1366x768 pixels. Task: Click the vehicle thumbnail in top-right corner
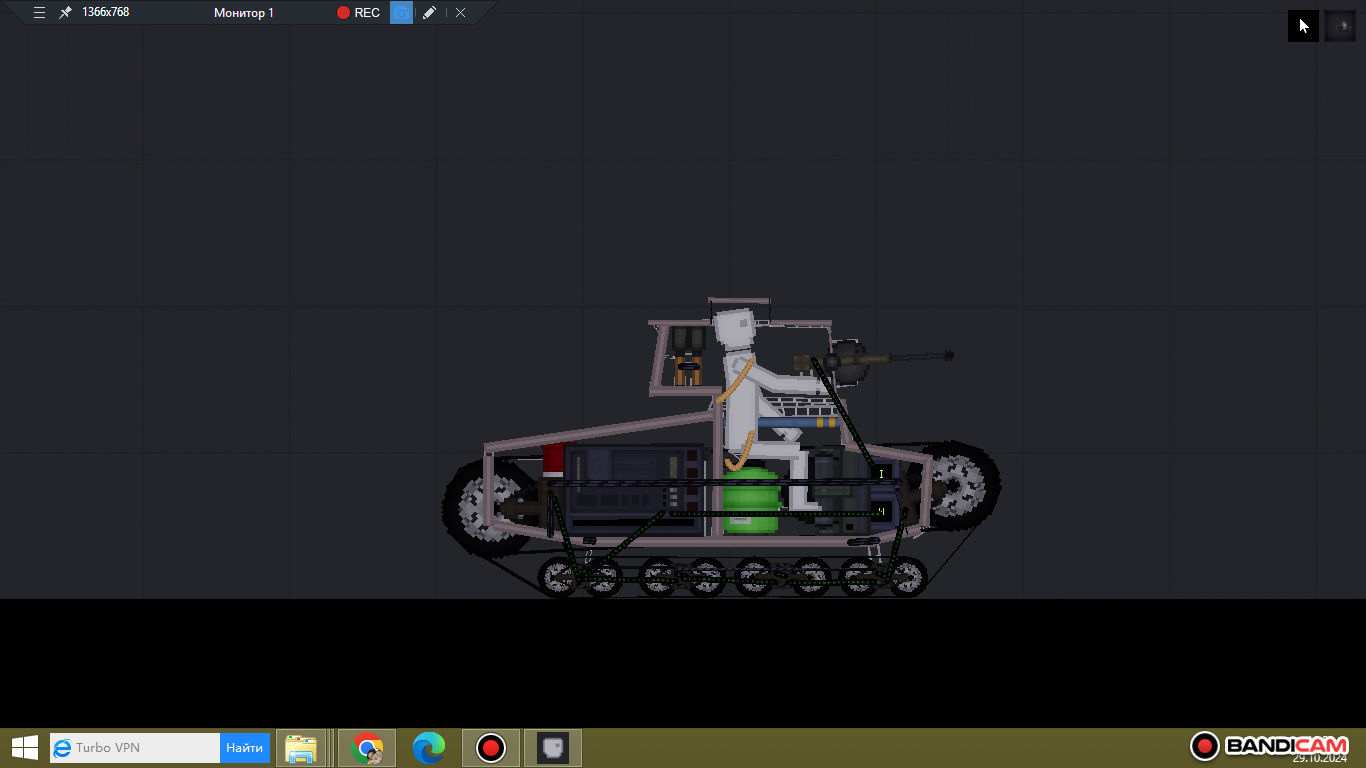[x=1340, y=26]
